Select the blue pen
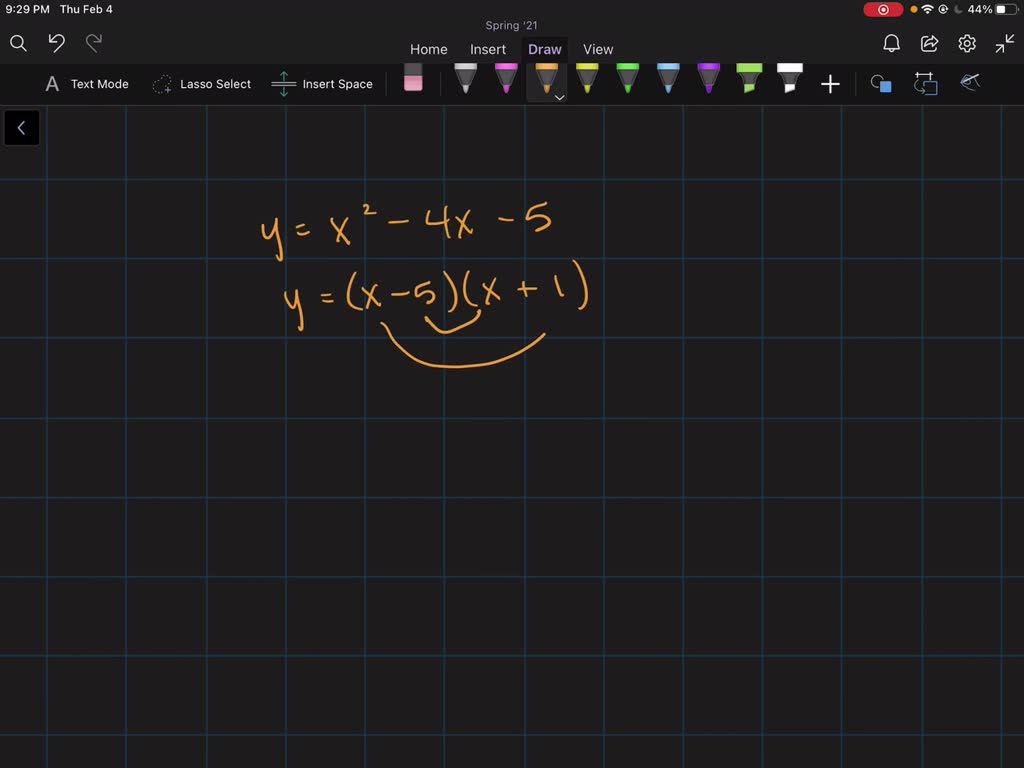The image size is (1024, 768). 667,80
